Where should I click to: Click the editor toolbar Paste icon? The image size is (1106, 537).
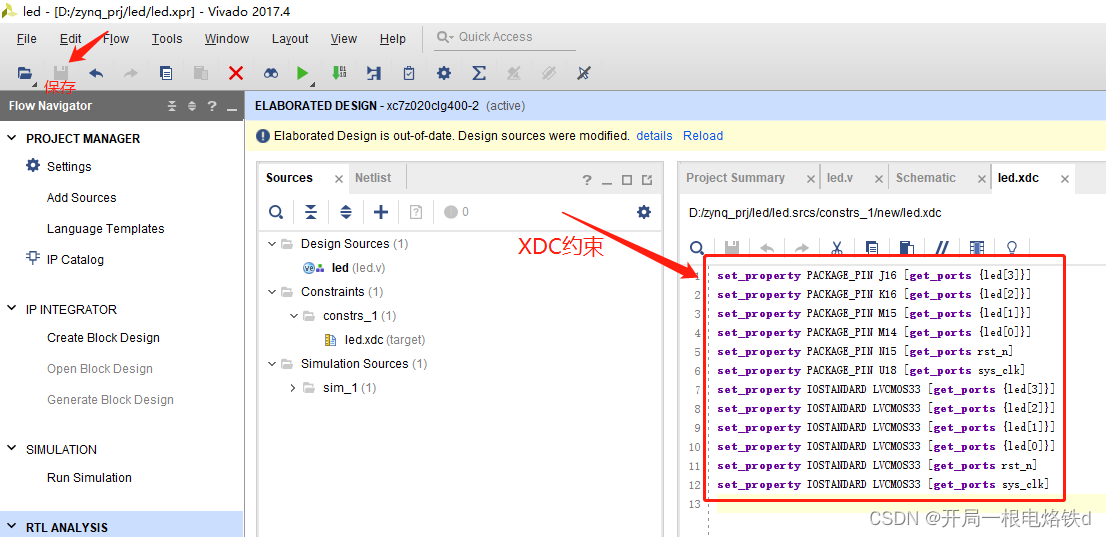907,248
